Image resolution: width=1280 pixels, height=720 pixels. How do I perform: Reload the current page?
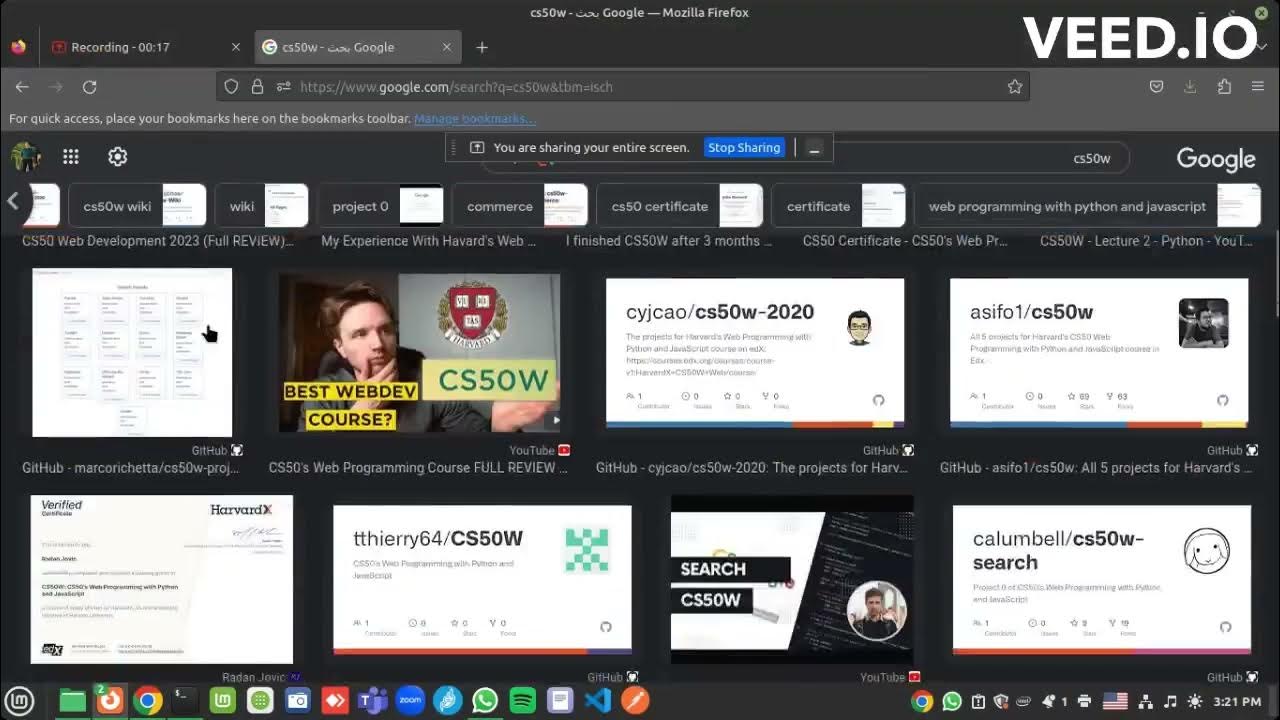click(x=89, y=87)
